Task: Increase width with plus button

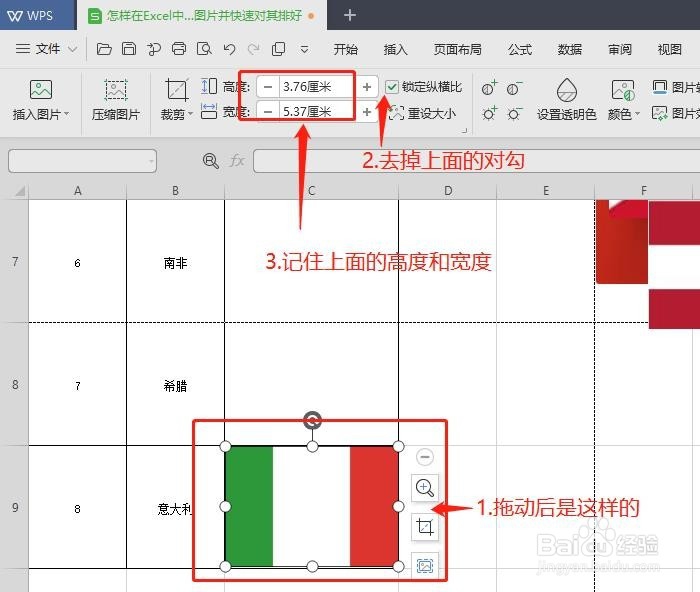Action: (367, 112)
